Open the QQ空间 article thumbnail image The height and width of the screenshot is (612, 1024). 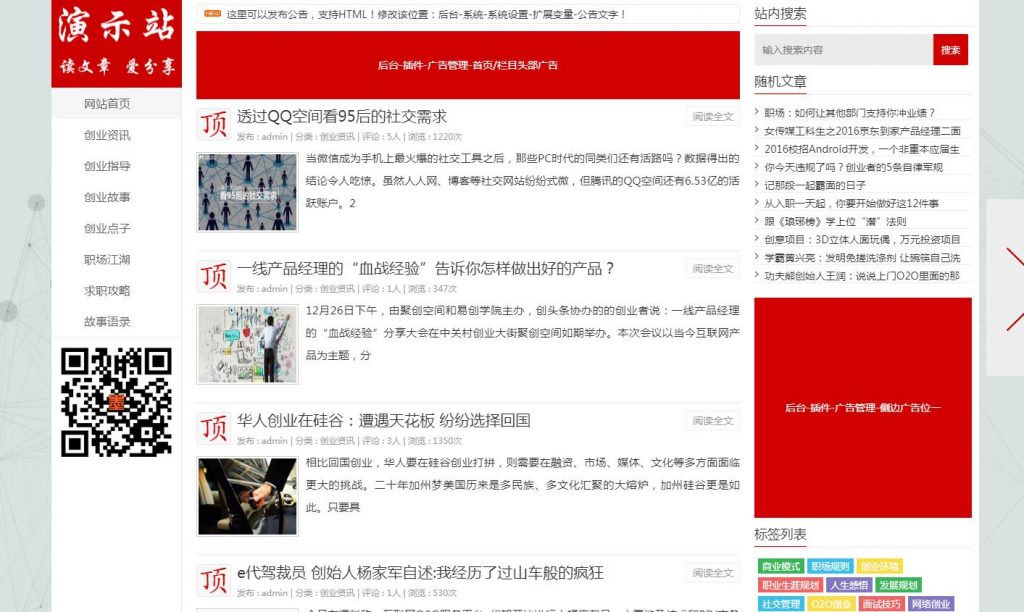248,192
